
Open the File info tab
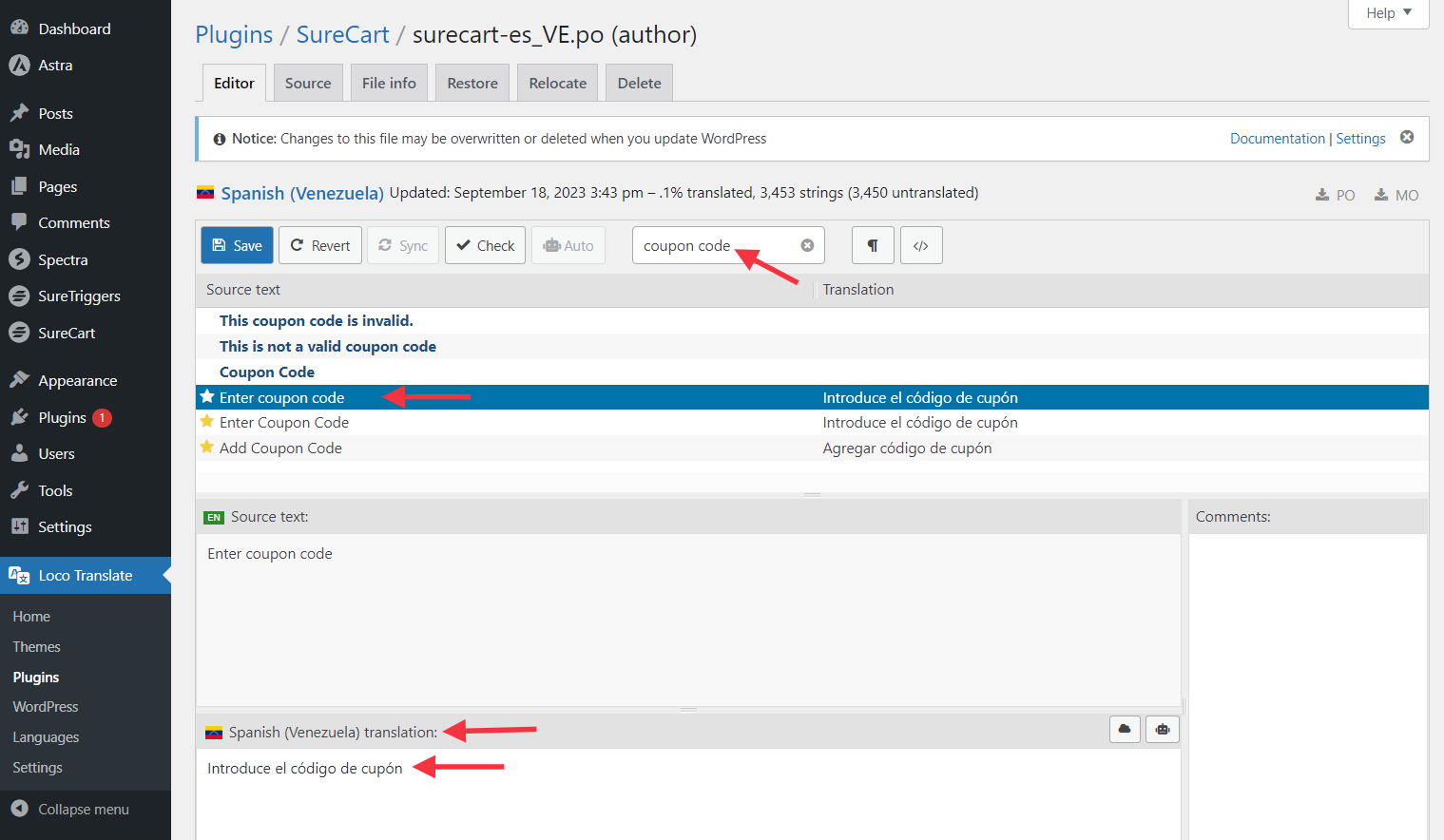pyautogui.click(x=389, y=83)
